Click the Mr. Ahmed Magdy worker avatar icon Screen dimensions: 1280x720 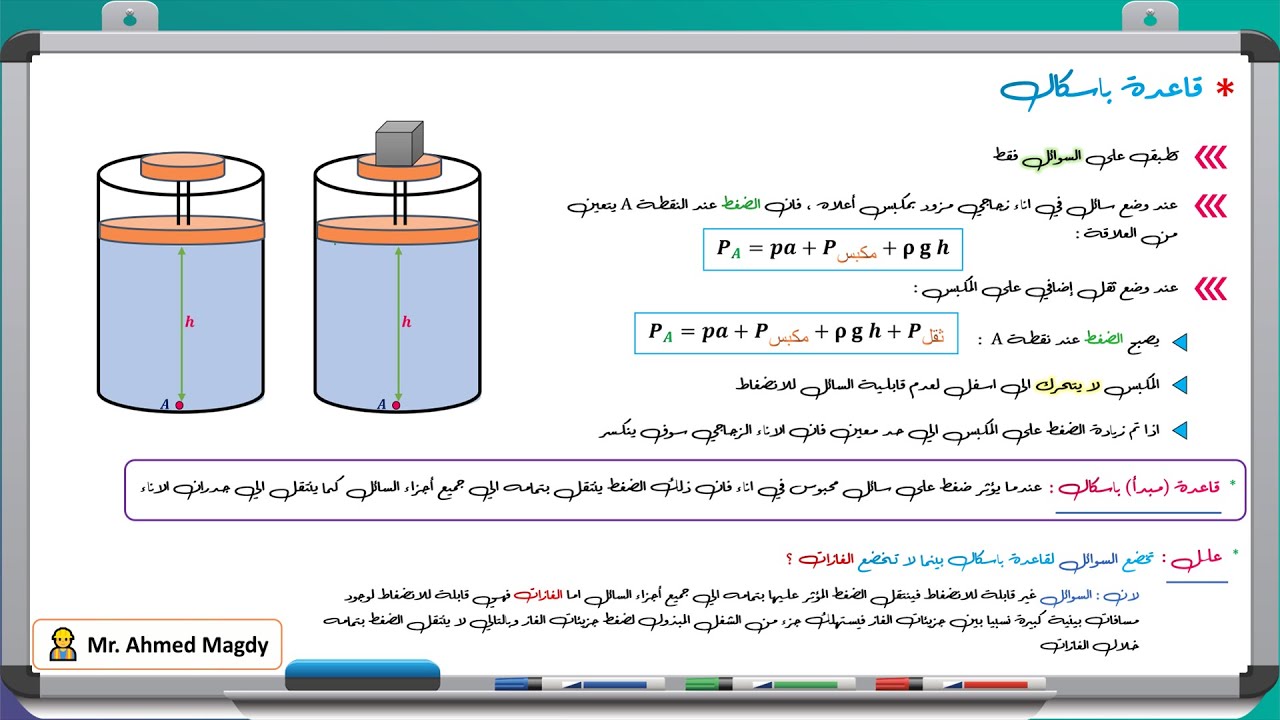coord(62,645)
